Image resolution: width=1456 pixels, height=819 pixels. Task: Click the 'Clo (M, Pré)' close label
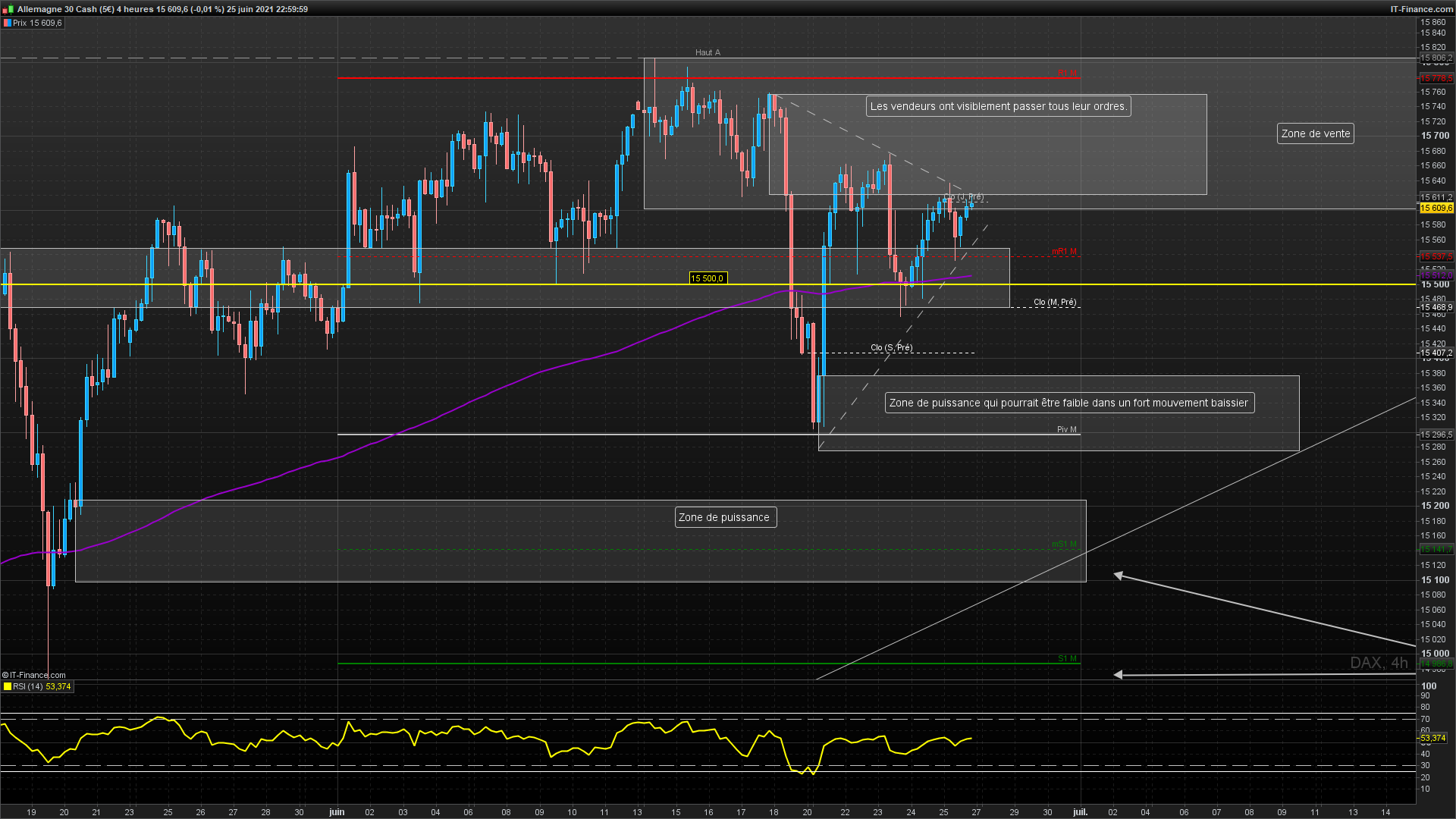point(1054,303)
